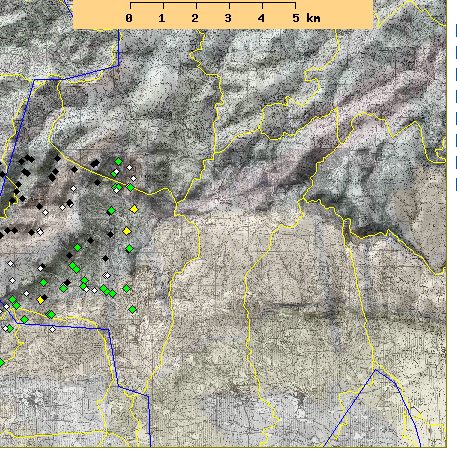Click the black diamond beside the middle yellow diamond
Screen dimensions: 457x456
[x=111, y=235]
